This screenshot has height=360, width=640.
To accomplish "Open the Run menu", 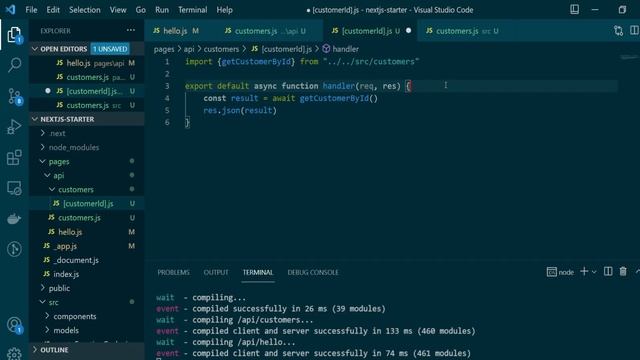I will point(162,10).
